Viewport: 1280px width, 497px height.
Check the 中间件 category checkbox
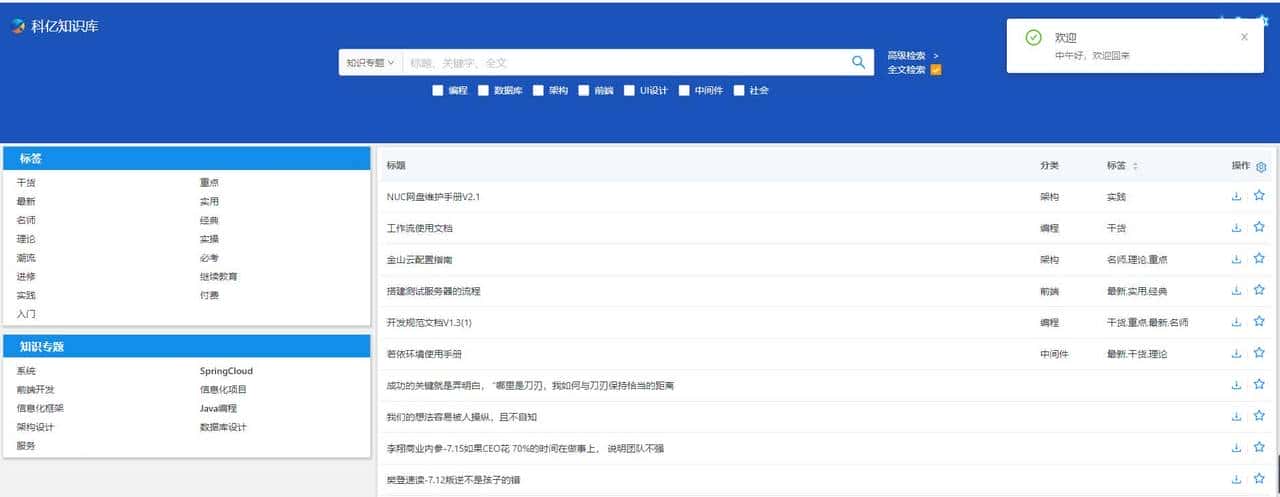(684, 90)
